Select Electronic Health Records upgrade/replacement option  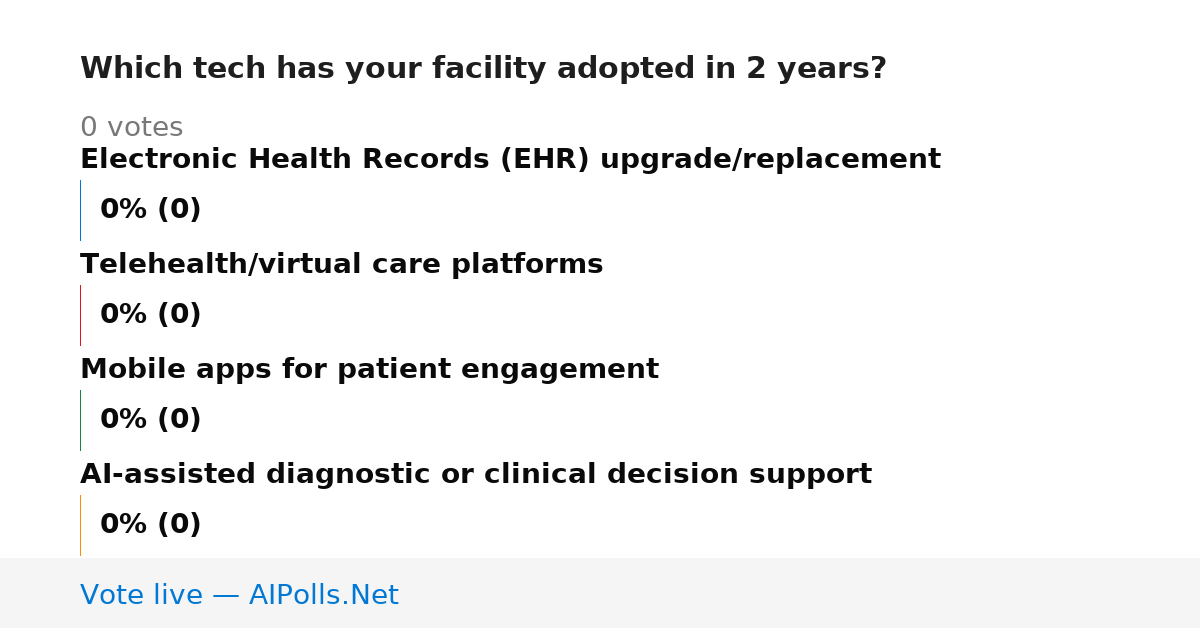[510, 160]
